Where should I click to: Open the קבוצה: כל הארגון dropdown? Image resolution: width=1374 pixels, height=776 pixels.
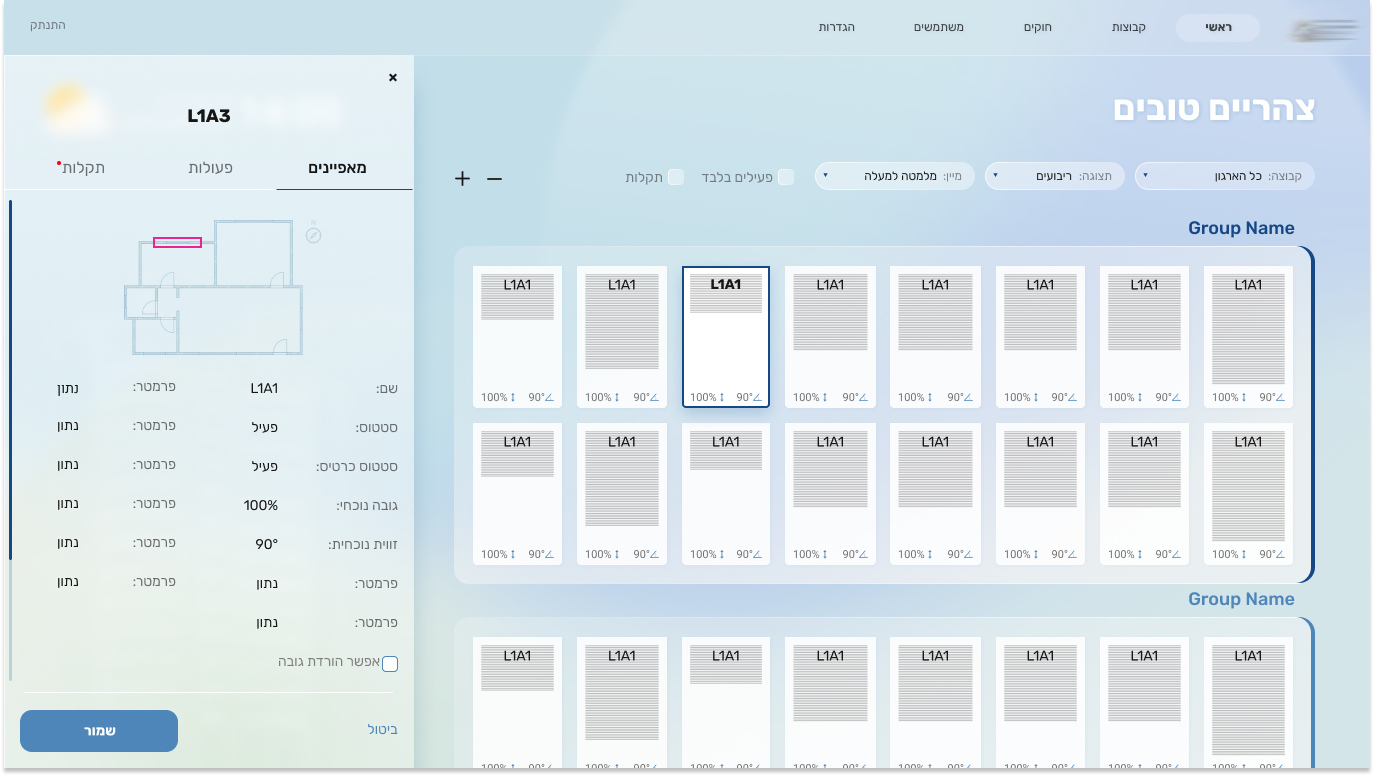click(x=1224, y=176)
